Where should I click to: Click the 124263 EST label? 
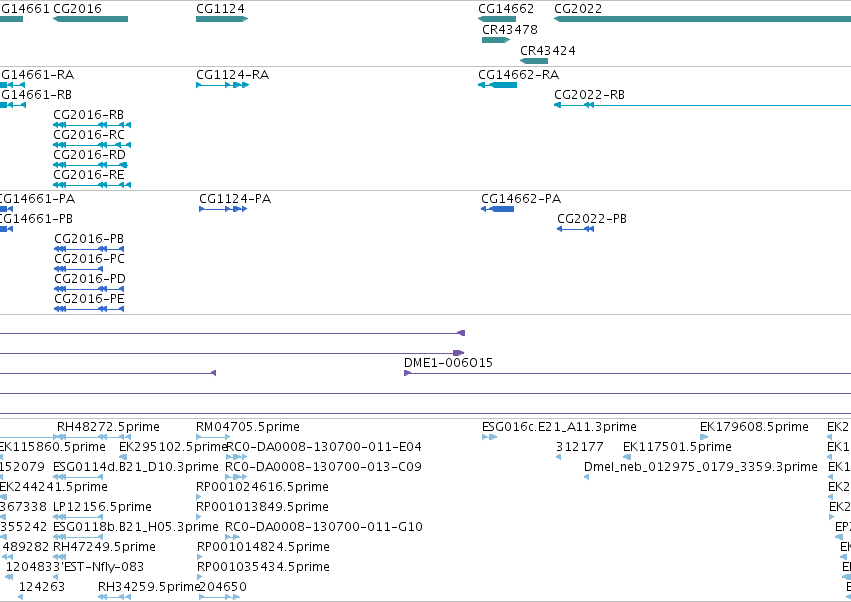pyautogui.click(x=42, y=587)
